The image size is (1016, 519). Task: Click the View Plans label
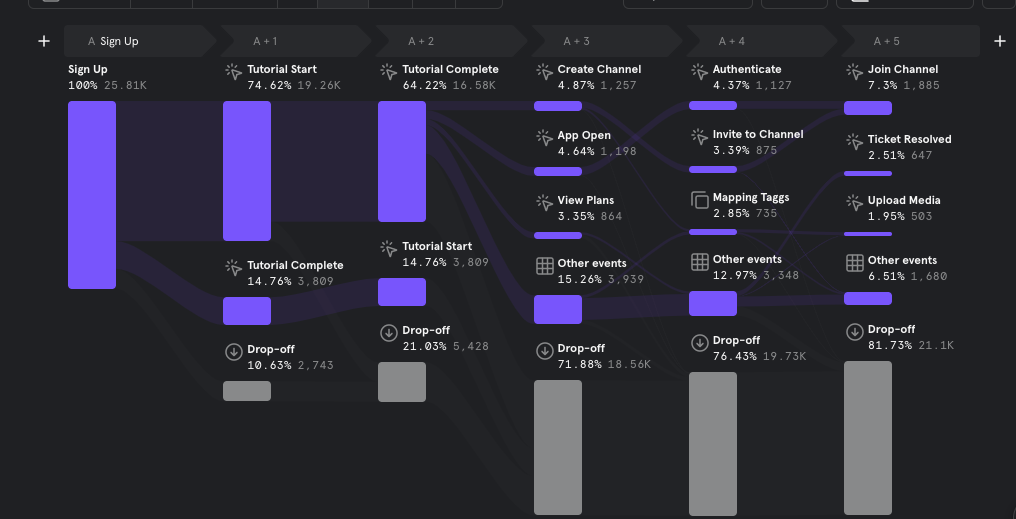coord(586,200)
